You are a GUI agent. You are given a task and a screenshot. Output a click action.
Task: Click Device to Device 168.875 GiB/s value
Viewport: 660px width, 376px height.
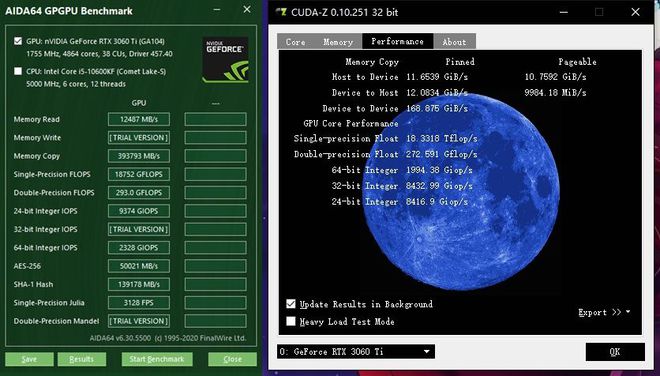point(437,109)
